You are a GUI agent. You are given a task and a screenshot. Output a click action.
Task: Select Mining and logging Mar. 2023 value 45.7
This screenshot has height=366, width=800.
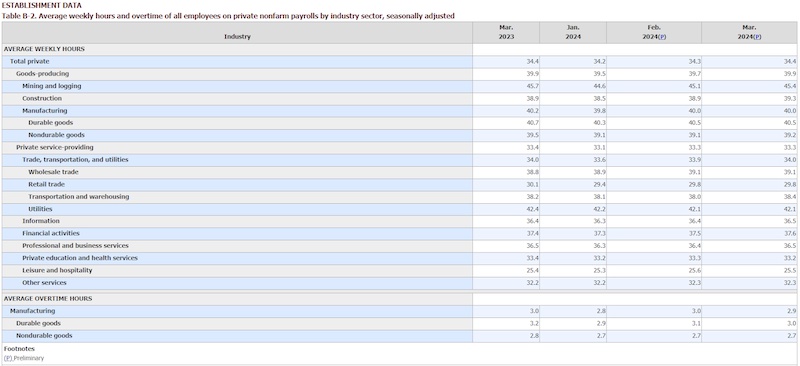pyautogui.click(x=532, y=86)
